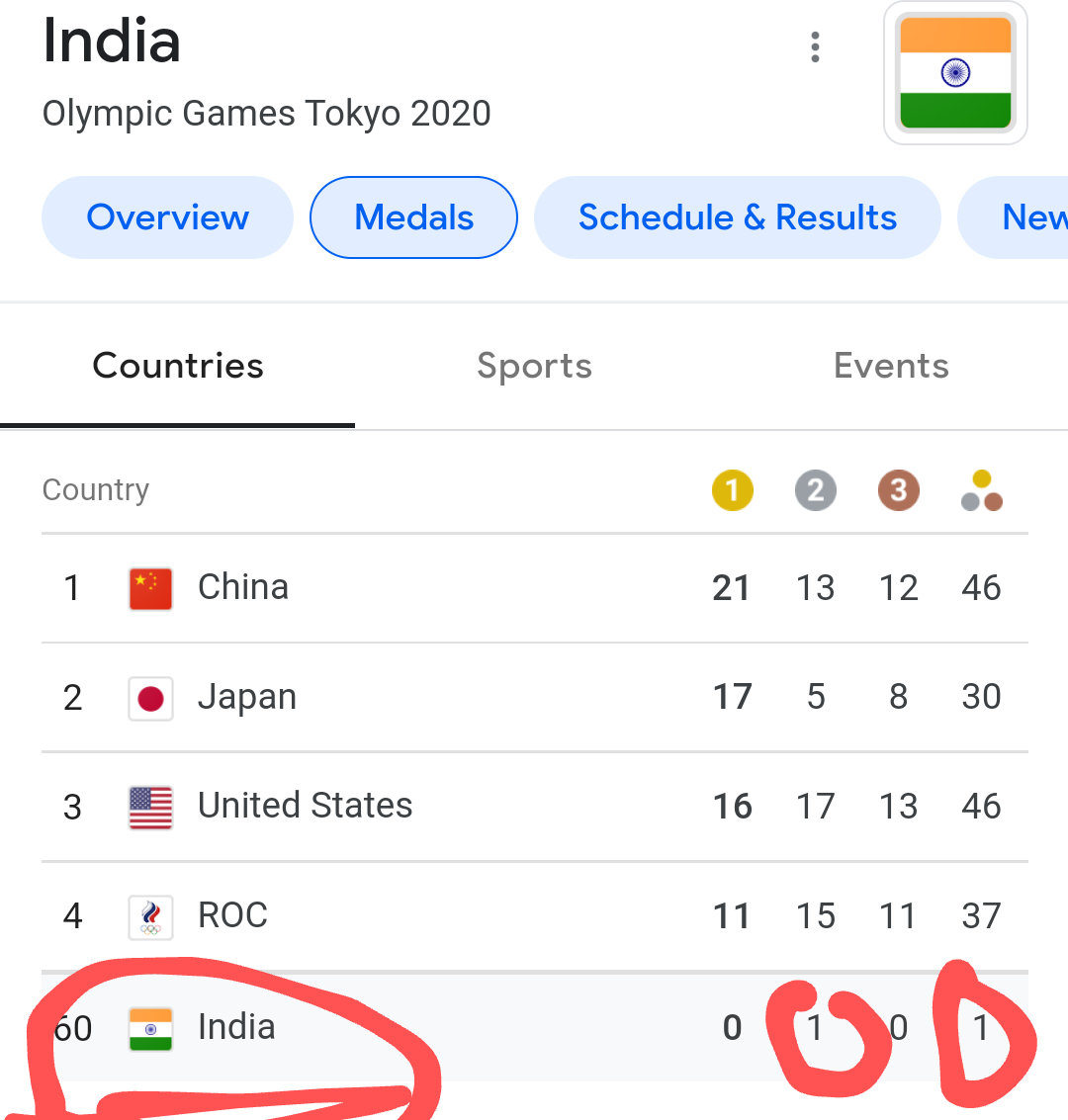Click the United States flag icon
This screenshot has width=1068, height=1120.
150,807
